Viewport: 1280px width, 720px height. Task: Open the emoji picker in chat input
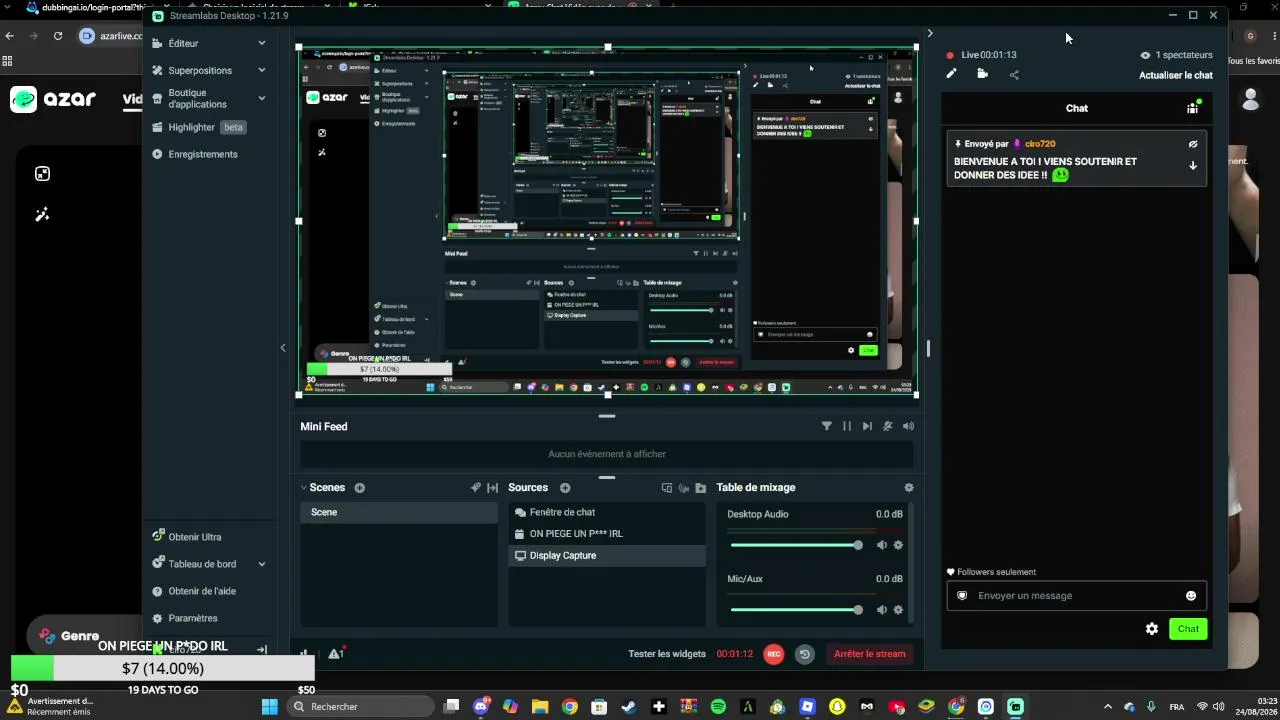1191,596
